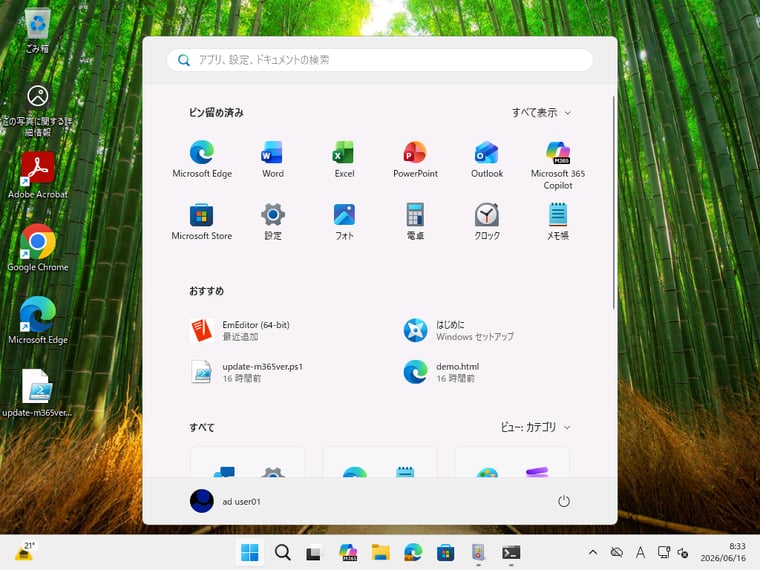This screenshot has height=570, width=760.
Task: Click the Windows Start button on taskbar
Action: (x=250, y=553)
